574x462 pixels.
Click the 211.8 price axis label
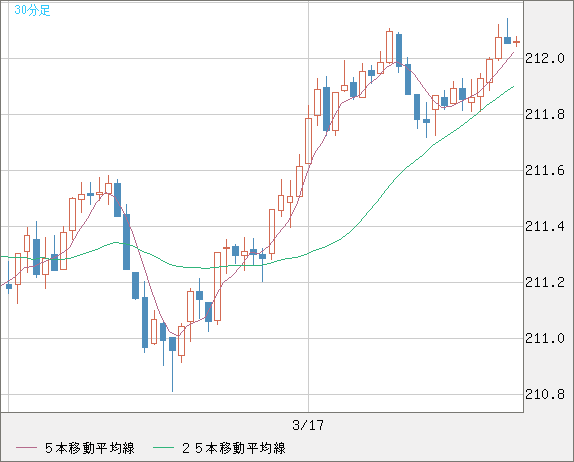pyautogui.click(x=545, y=115)
